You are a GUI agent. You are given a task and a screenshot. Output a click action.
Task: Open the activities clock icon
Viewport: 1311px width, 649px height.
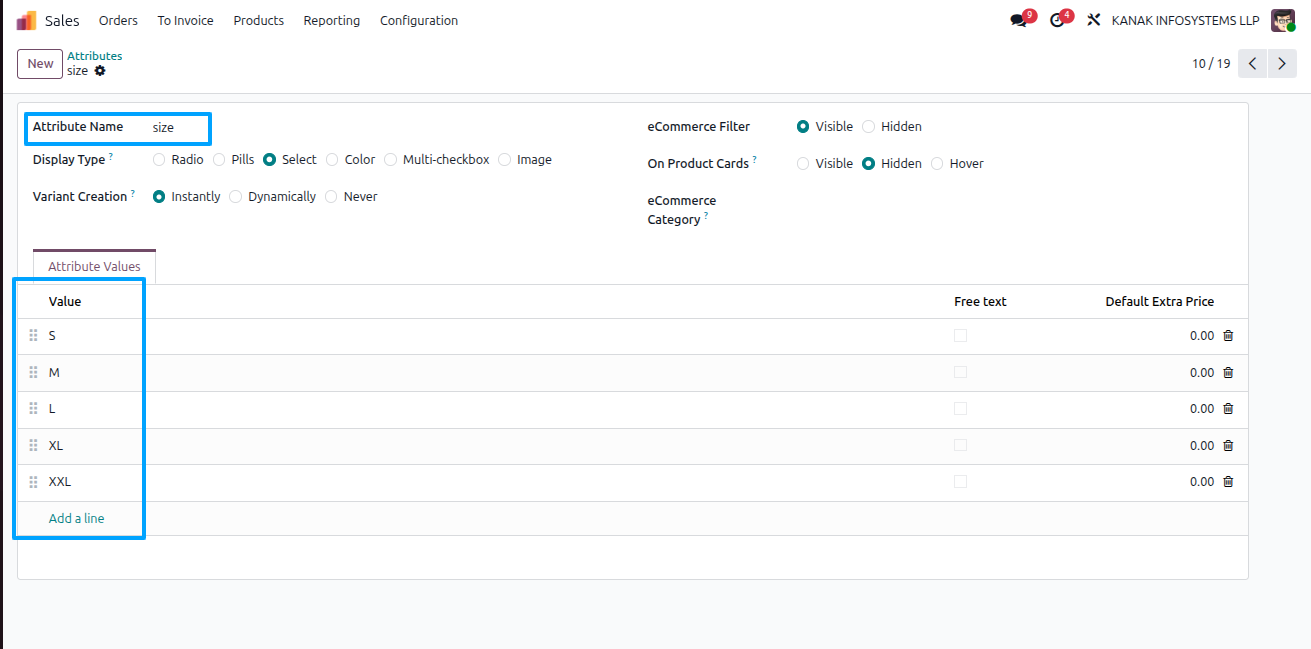pos(1057,20)
